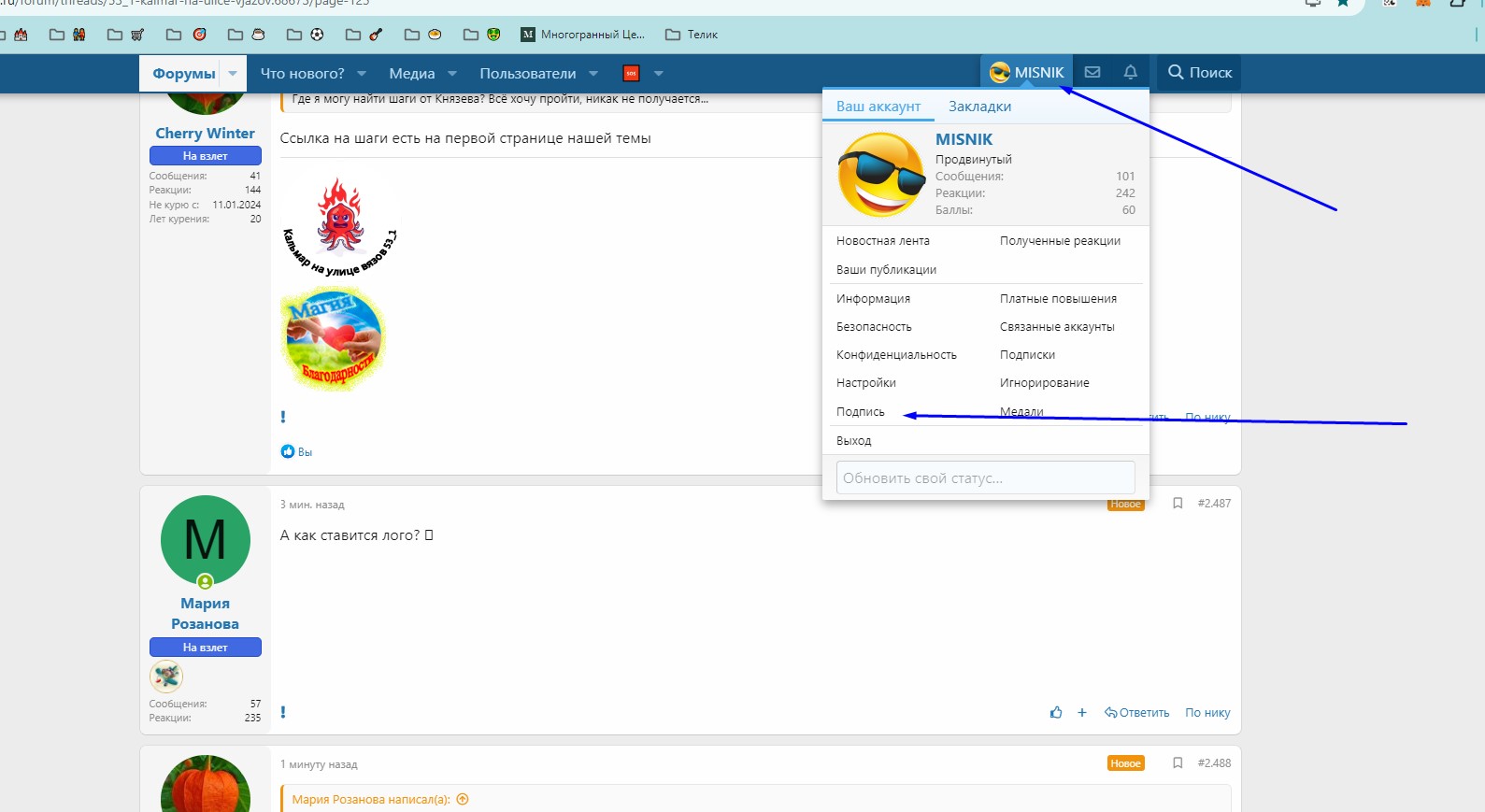Image resolution: width=1485 pixels, height=812 pixels.
Task: Open the Медиа section
Action: pyautogui.click(x=412, y=73)
